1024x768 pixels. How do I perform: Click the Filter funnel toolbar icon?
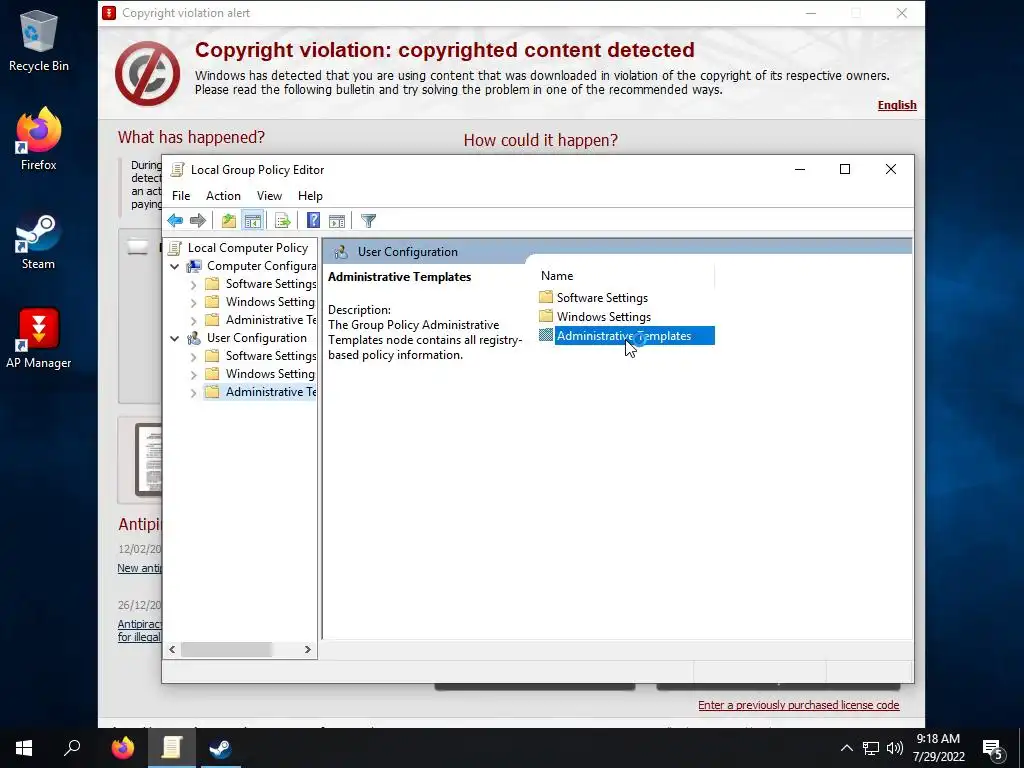368,221
